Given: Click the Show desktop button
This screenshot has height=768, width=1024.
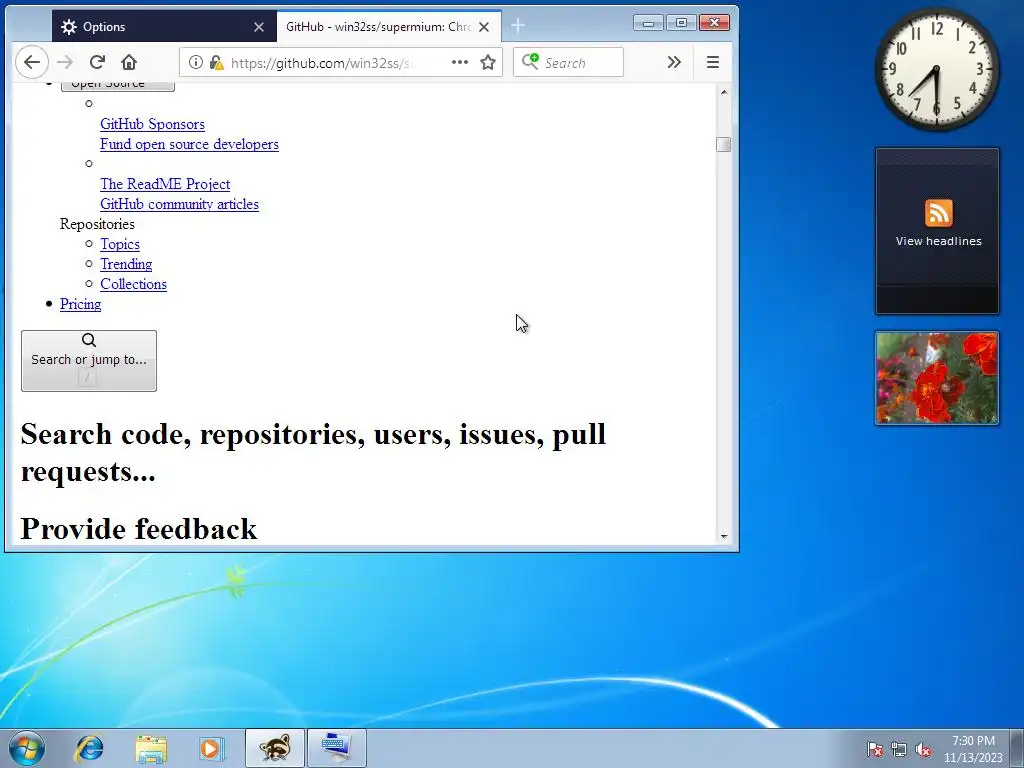Looking at the screenshot, I should [1017, 748].
